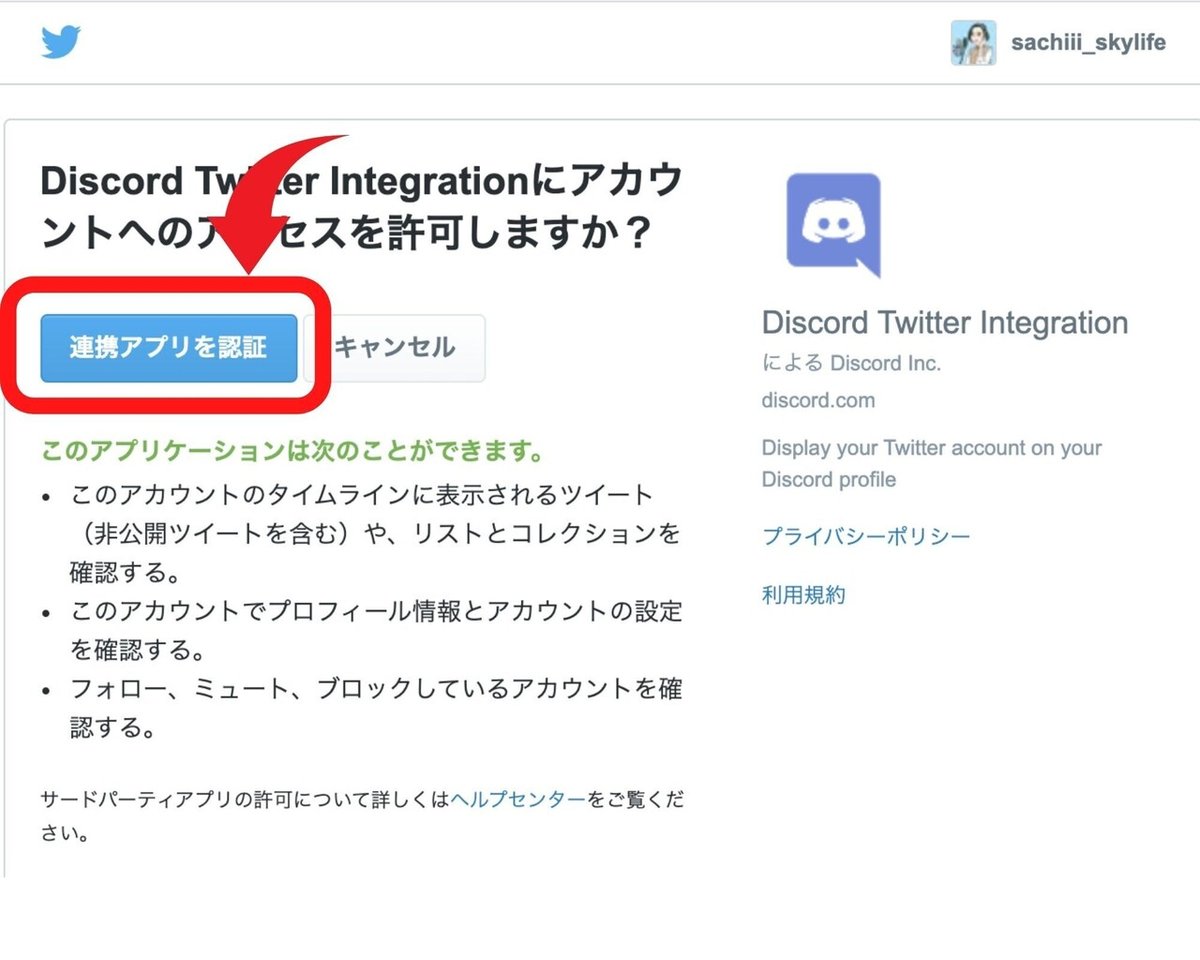
Task: Authorize app with 連携アプリを認証 button
Action: point(169,348)
